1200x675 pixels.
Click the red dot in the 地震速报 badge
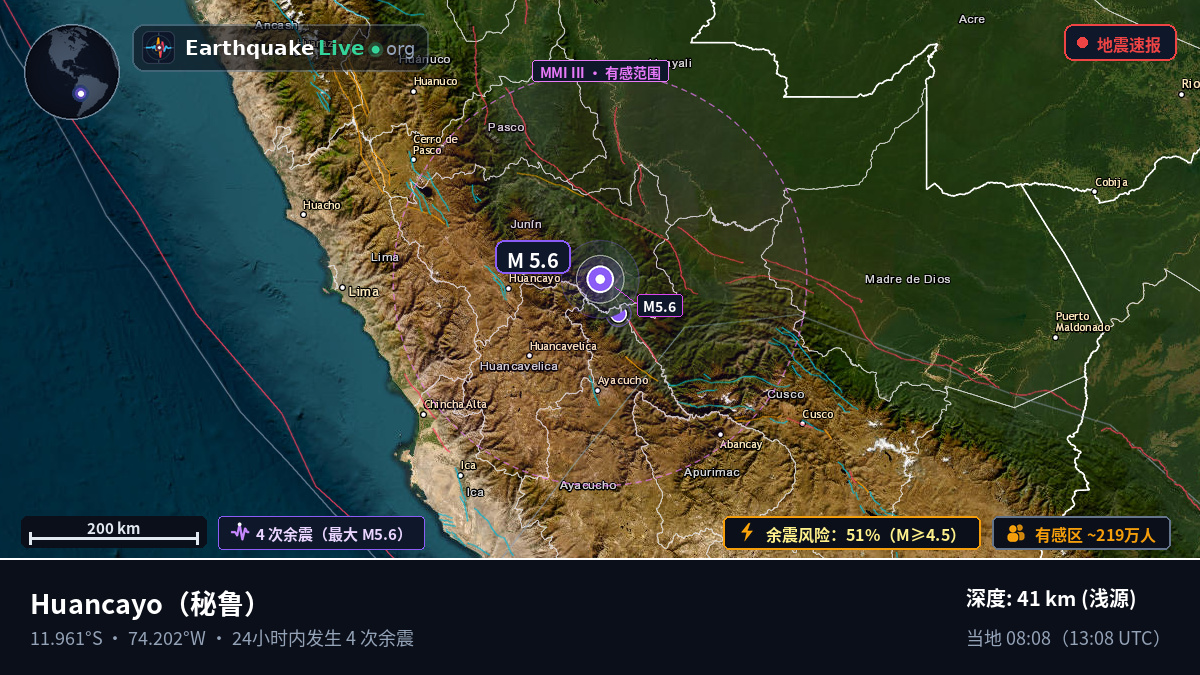pos(1082,43)
